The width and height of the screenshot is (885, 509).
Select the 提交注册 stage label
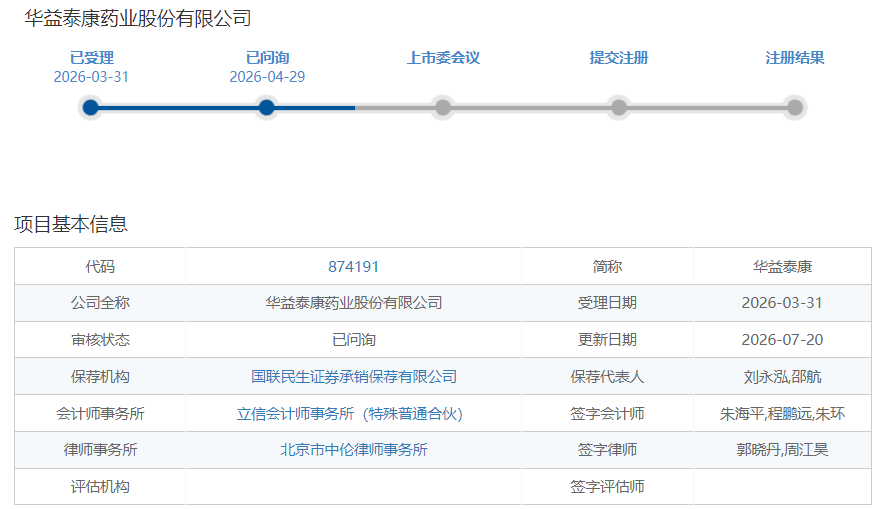coord(619,58)
